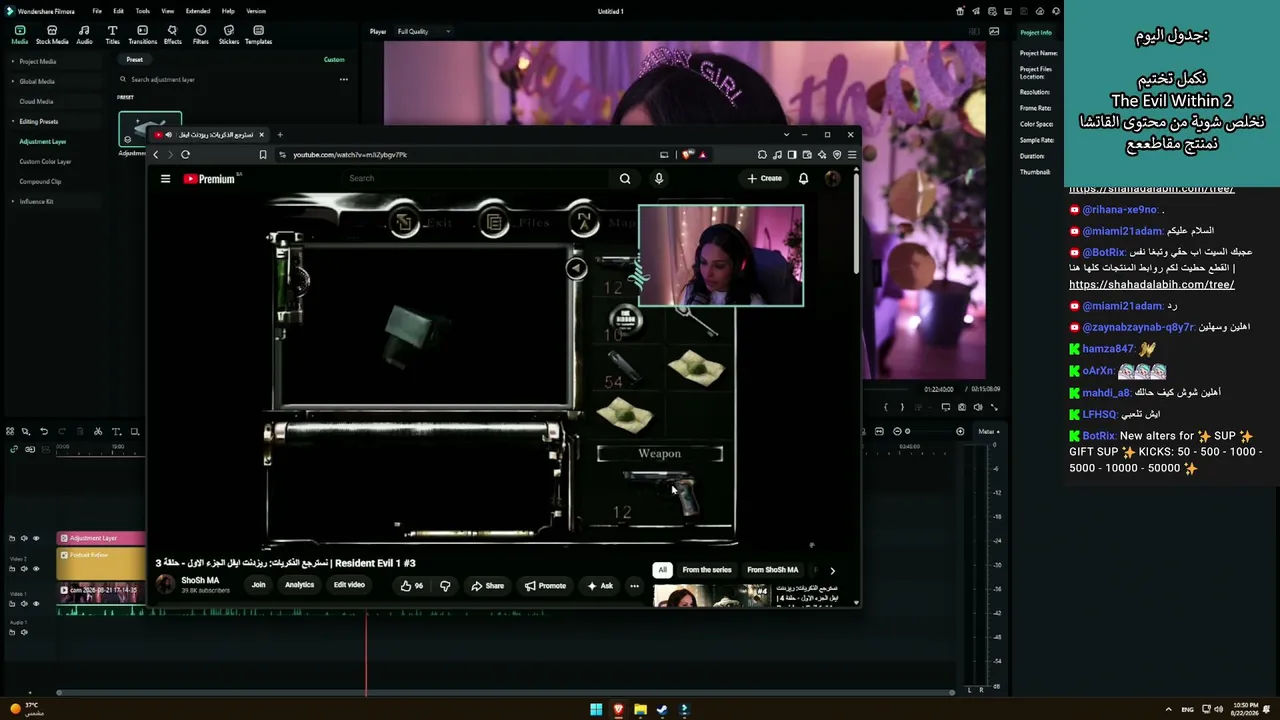This screenshot has width=1280, height=720.
Task: Go back with the browser back arrow
Action: tap(155, 155)
